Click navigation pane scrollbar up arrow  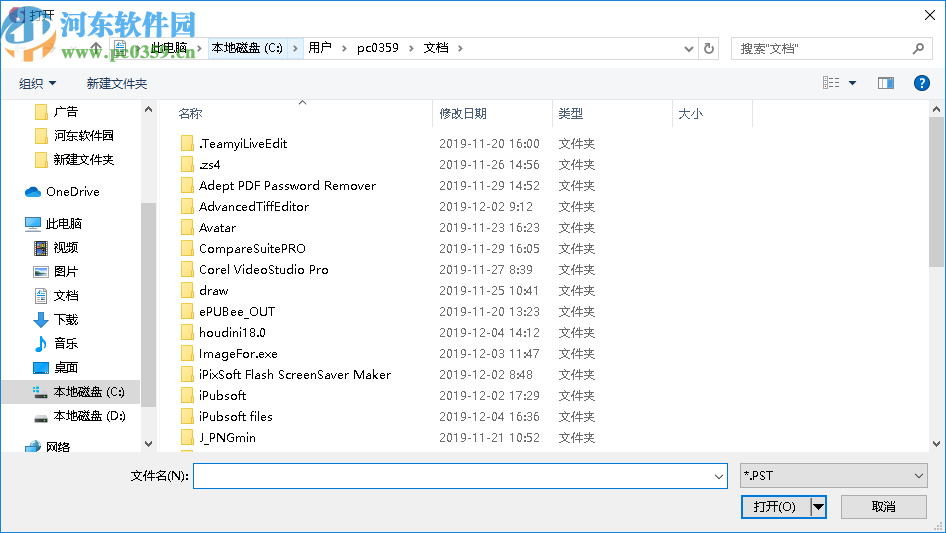(x=148, y=109)
